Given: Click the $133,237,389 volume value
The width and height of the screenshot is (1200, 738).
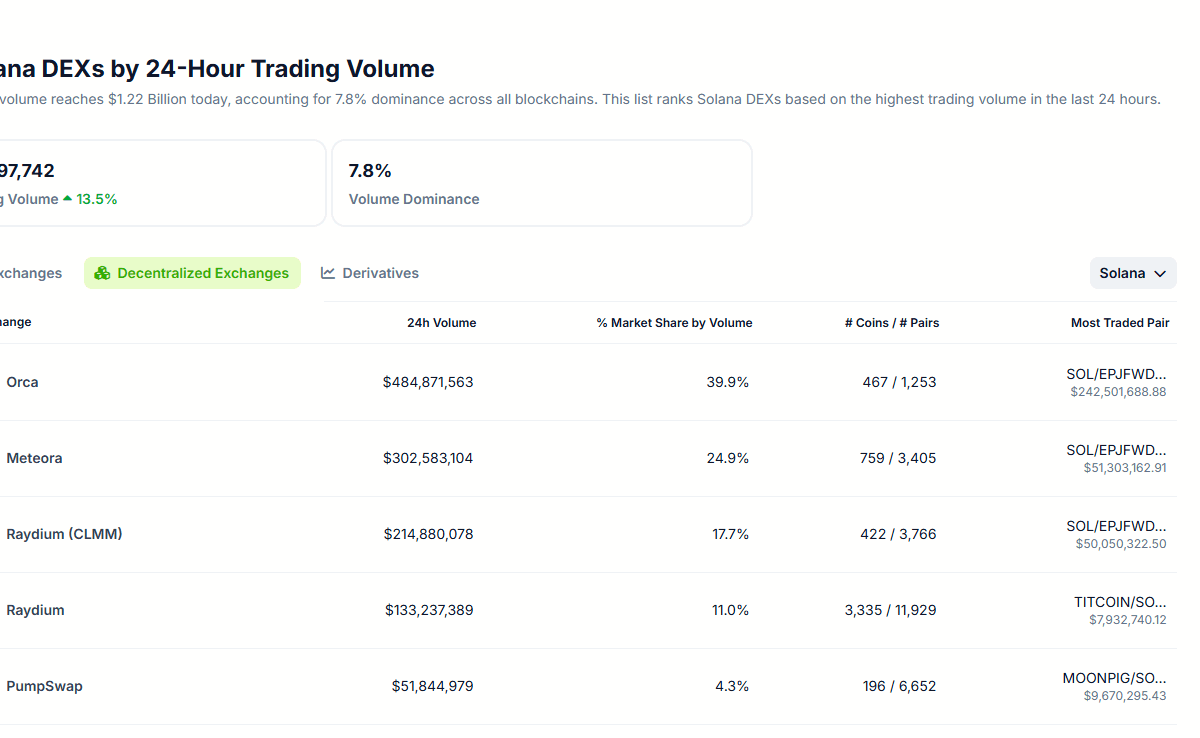Looking at the screenshot, I should coord(429,610).
